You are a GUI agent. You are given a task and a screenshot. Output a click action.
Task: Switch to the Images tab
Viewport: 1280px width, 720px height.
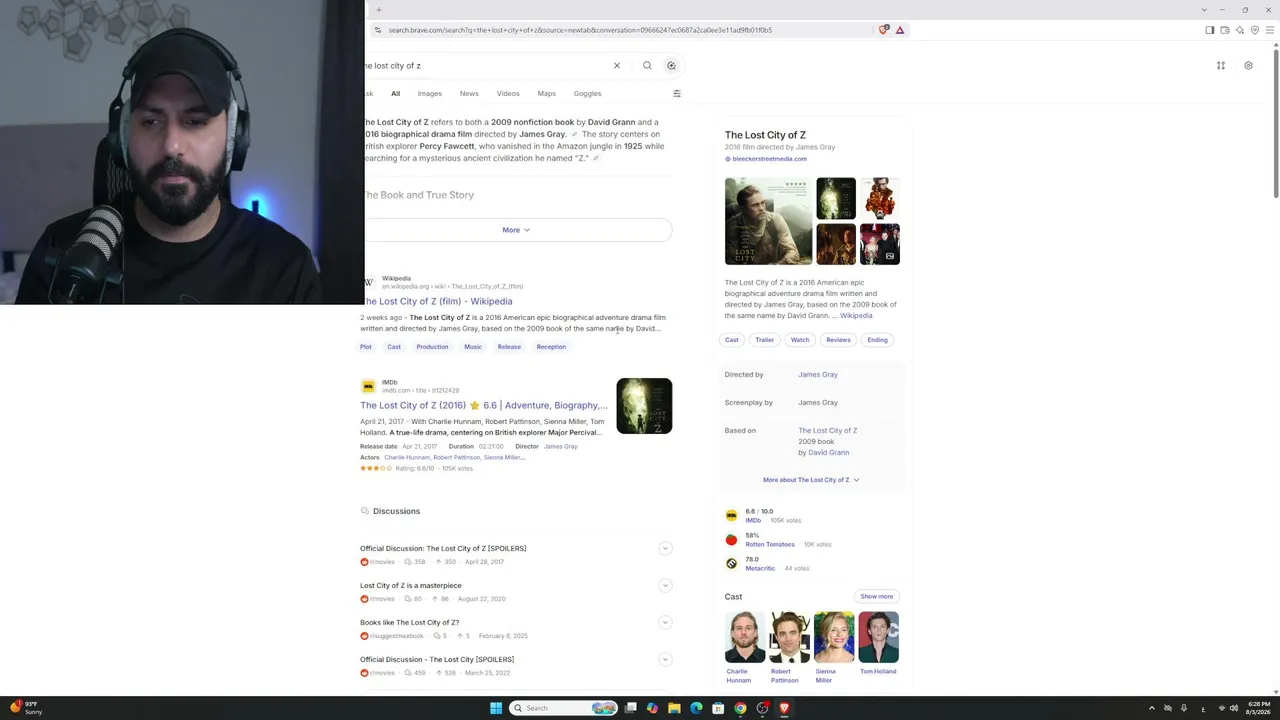[x=430, y=94]
